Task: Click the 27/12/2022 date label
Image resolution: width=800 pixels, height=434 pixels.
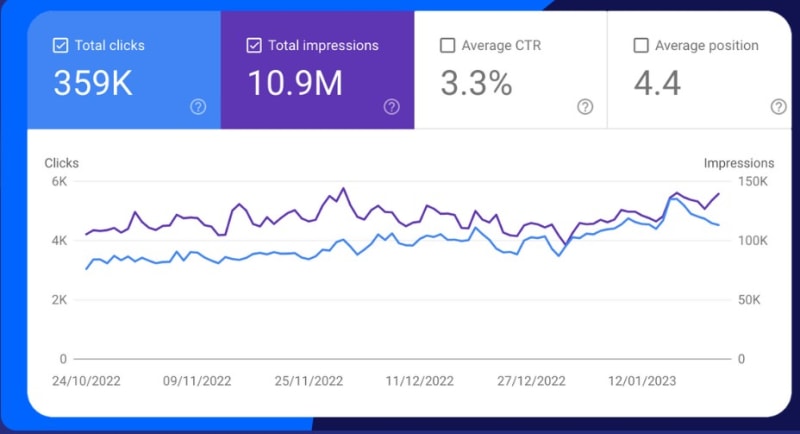Action: (531, 381)
